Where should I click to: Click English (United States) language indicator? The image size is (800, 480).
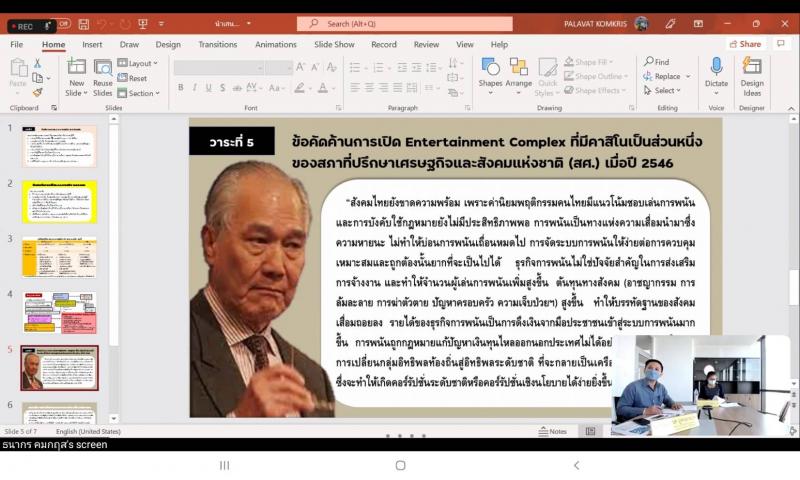(88, 432)
